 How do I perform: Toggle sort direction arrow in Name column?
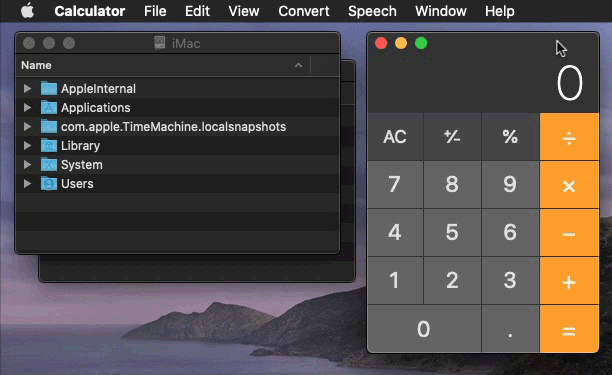299,65
